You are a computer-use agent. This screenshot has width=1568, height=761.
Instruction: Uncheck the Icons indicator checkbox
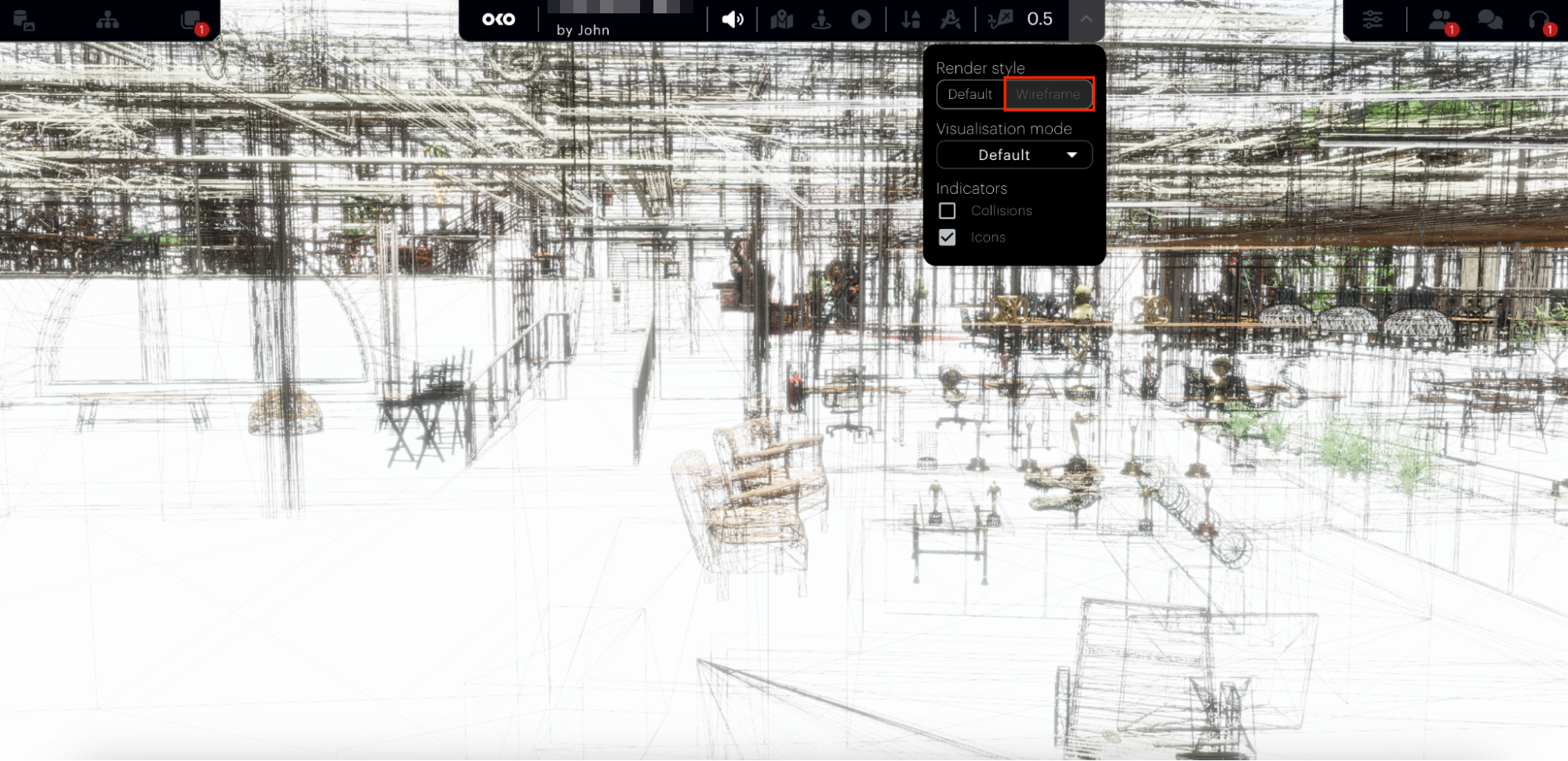click(x=948, y=238)
